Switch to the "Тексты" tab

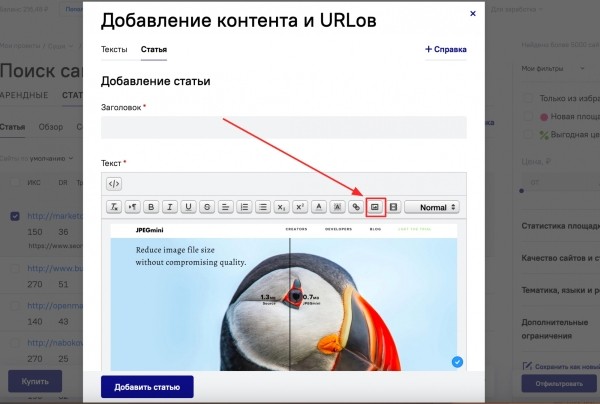(115, 49)
